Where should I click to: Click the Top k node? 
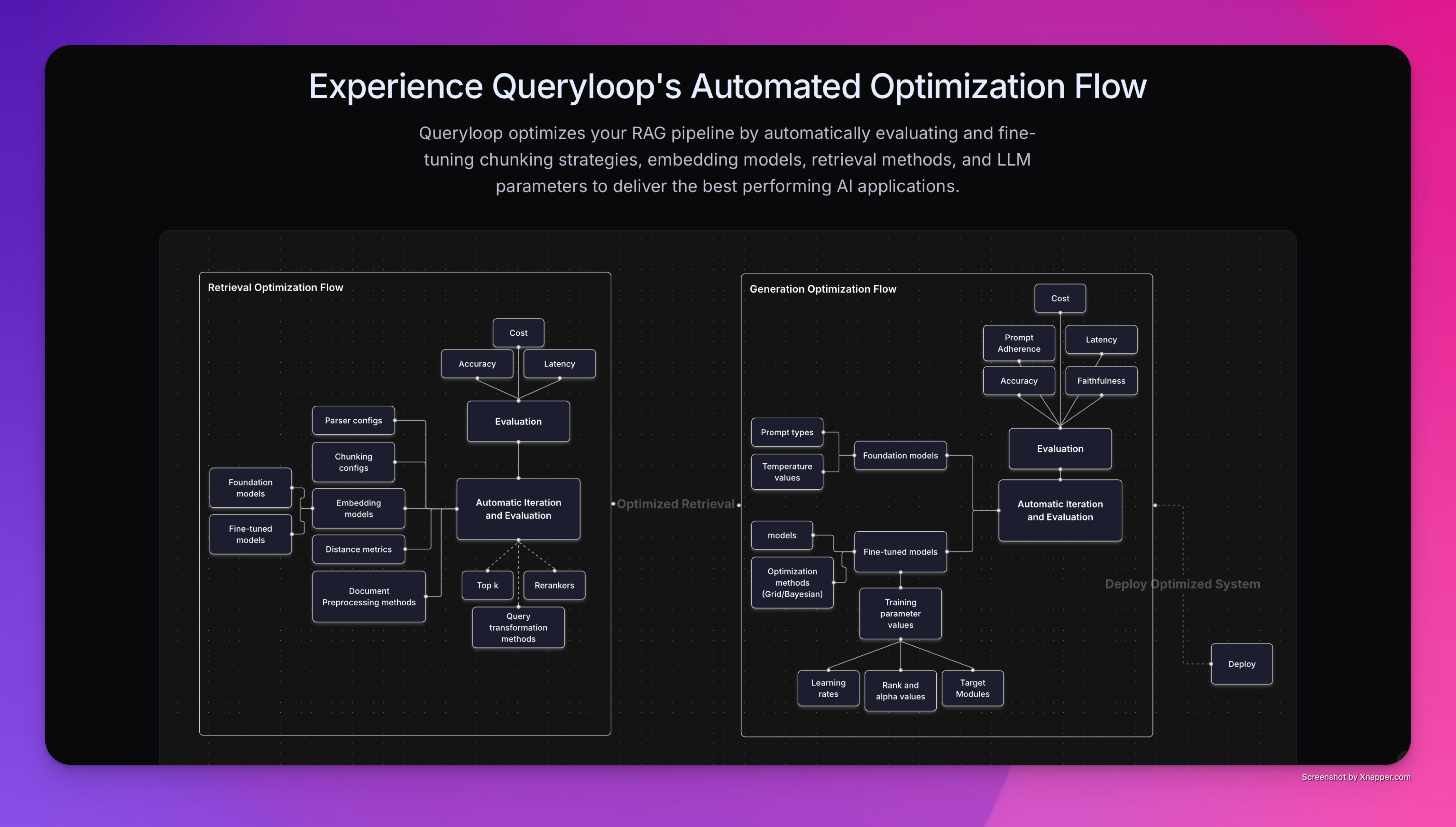[x=487, y=585]
